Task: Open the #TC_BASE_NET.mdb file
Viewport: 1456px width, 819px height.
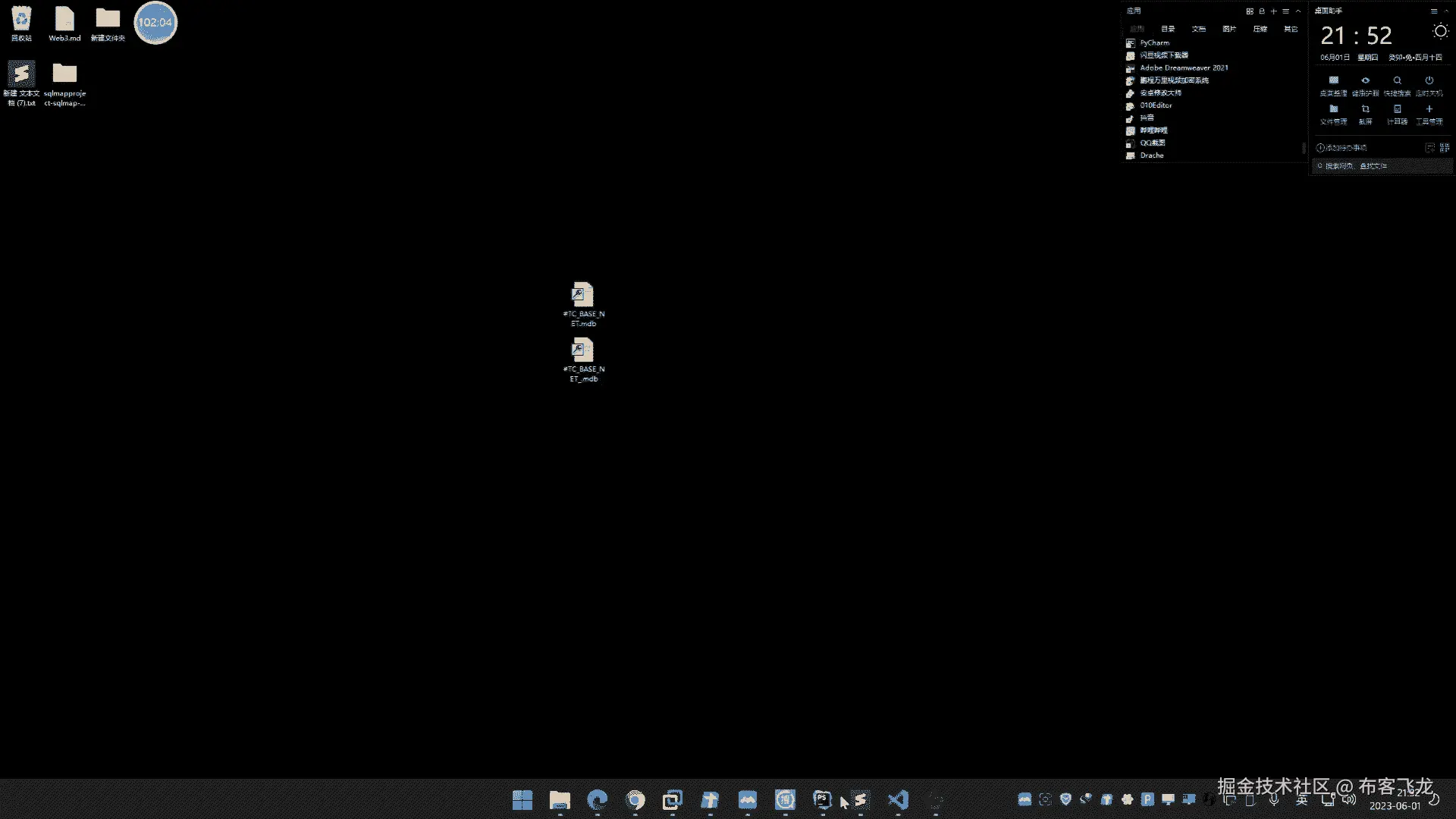Action: (583, 295)
